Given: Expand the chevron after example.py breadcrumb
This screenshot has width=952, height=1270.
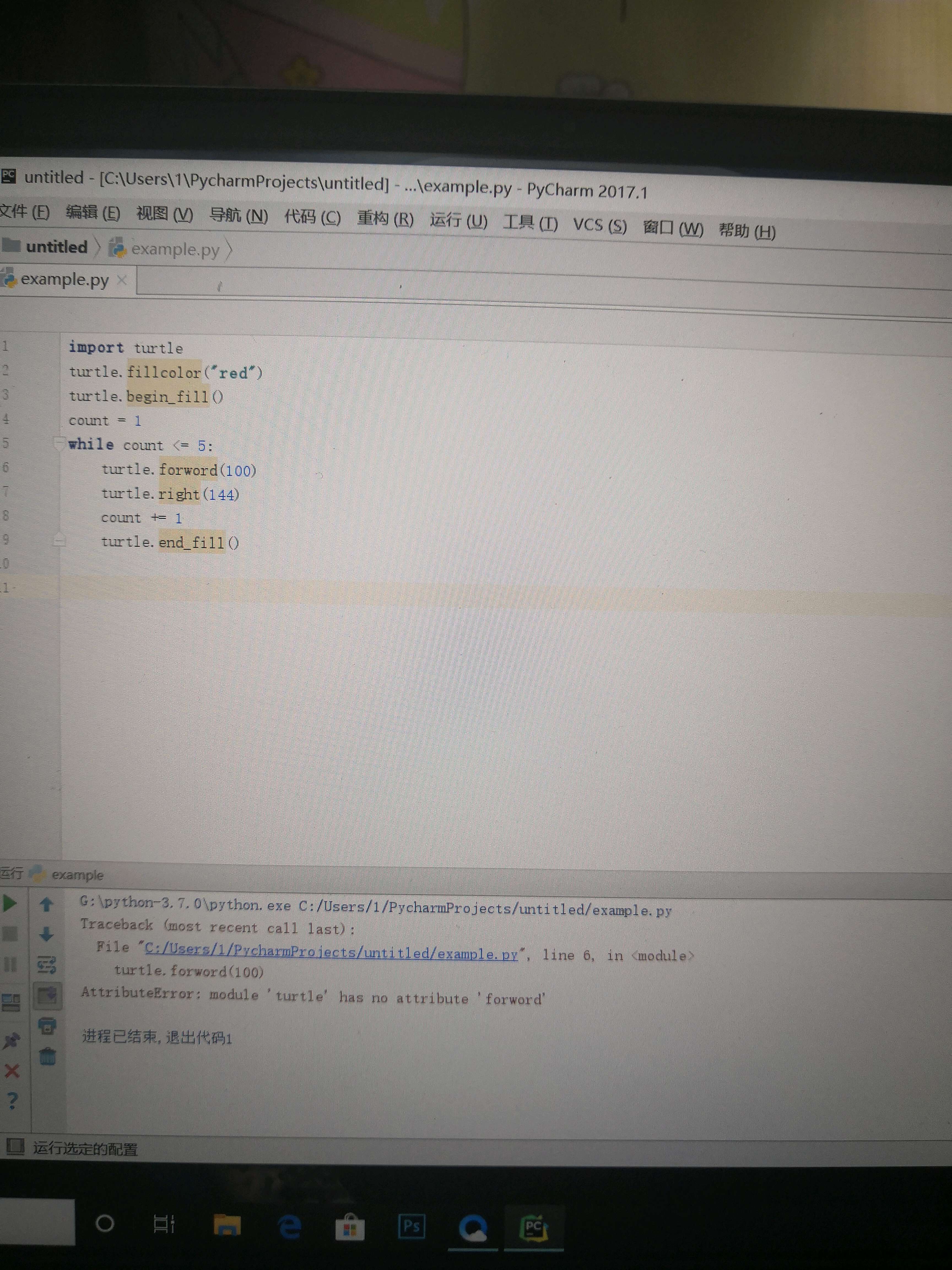Looking at the screenshot, I should tap(229, 250).
